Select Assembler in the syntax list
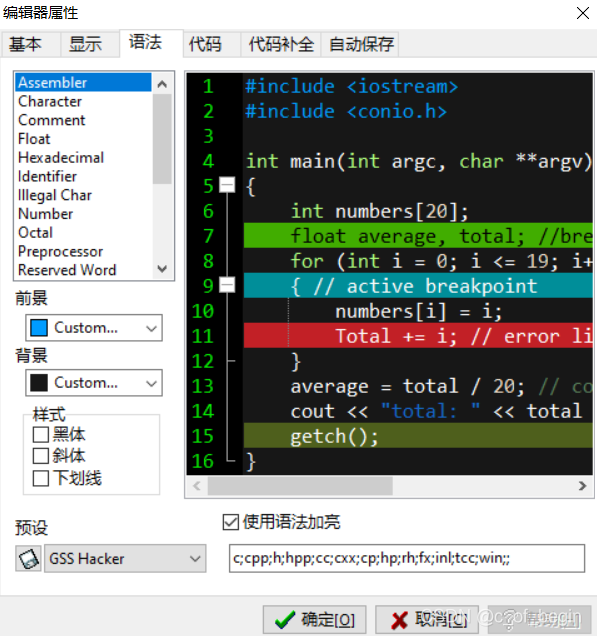This screenshot has height=636, width=597. click(84, 82)
